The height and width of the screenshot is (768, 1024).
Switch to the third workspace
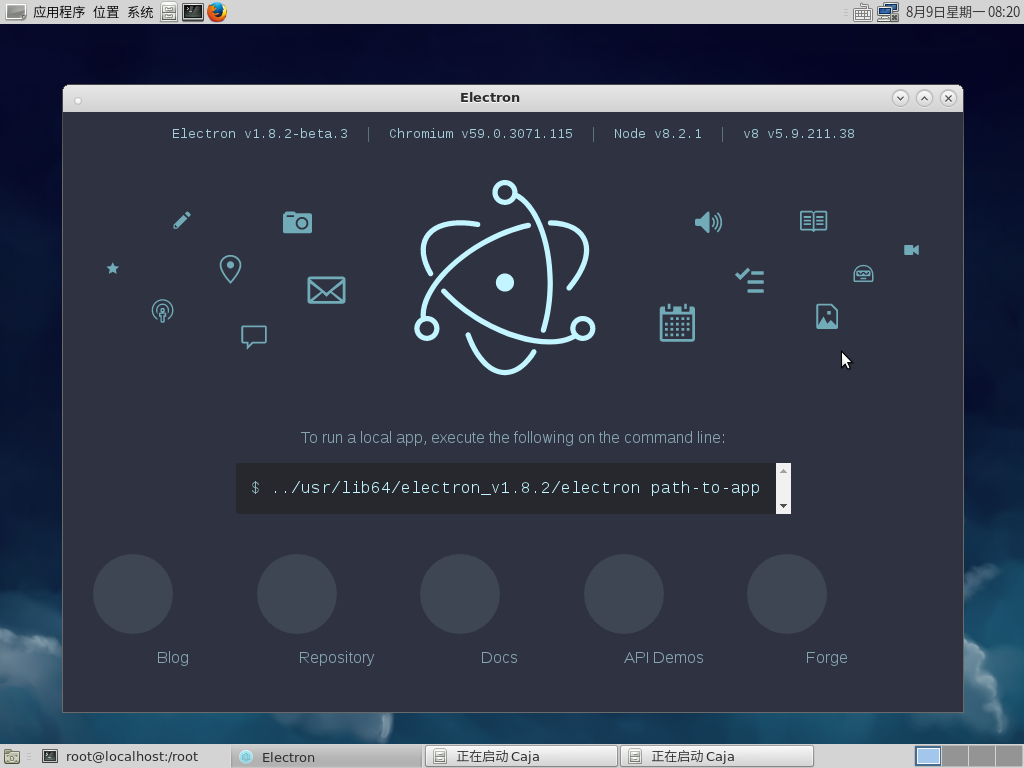tap(982, 756)
